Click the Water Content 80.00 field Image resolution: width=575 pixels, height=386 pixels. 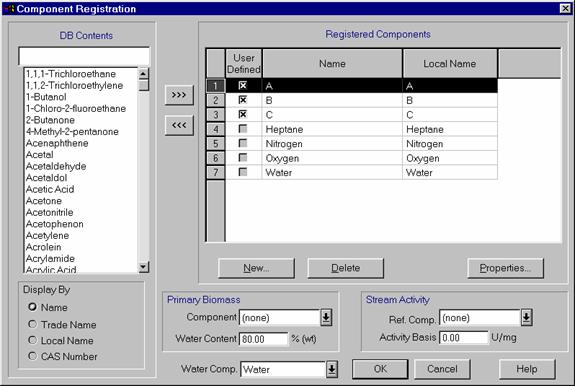point(263,339)
